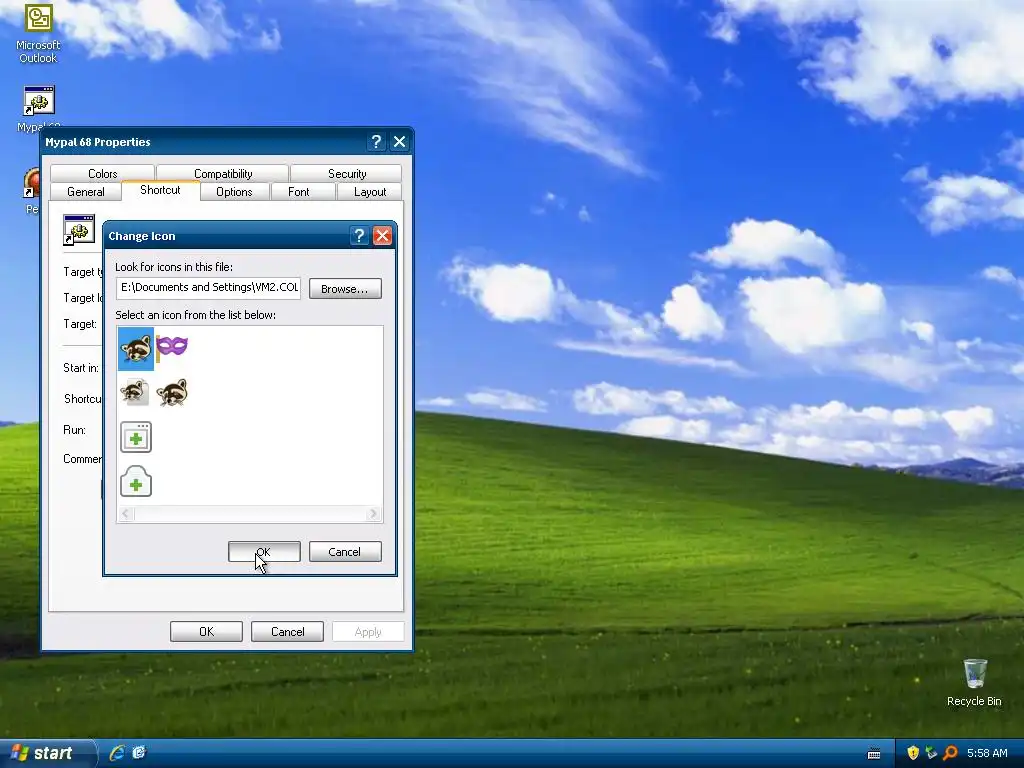Click second Quick Launch browser icon
1024x768 pixels.
pyautogui.click(x=139, y=753)
